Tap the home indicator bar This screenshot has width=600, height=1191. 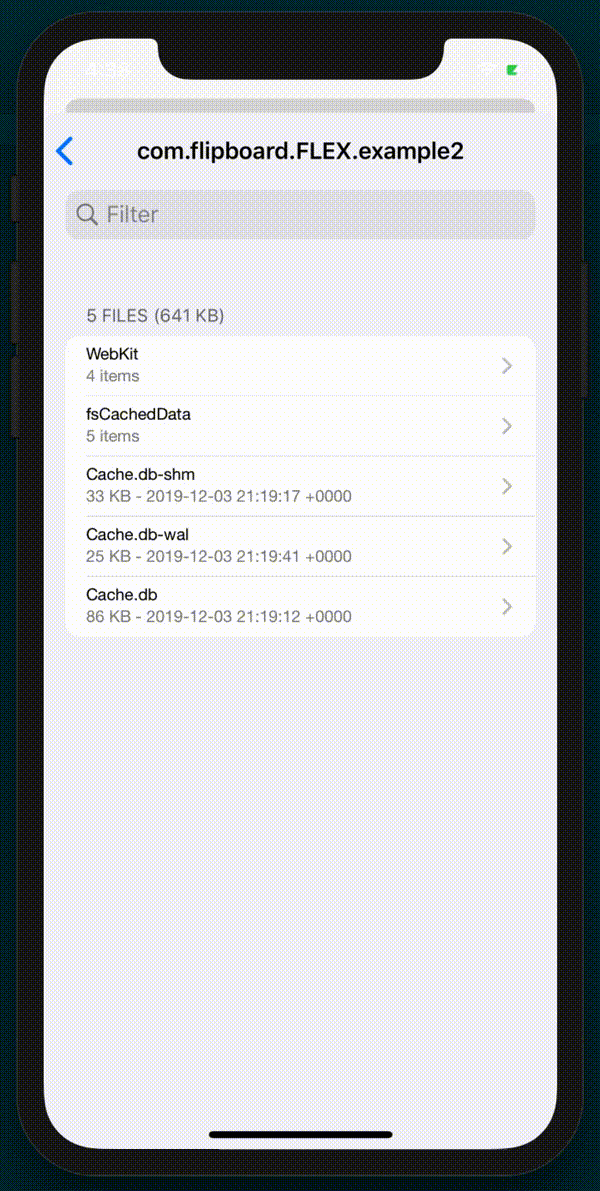pyautogui.click(x=300, y=1135)
